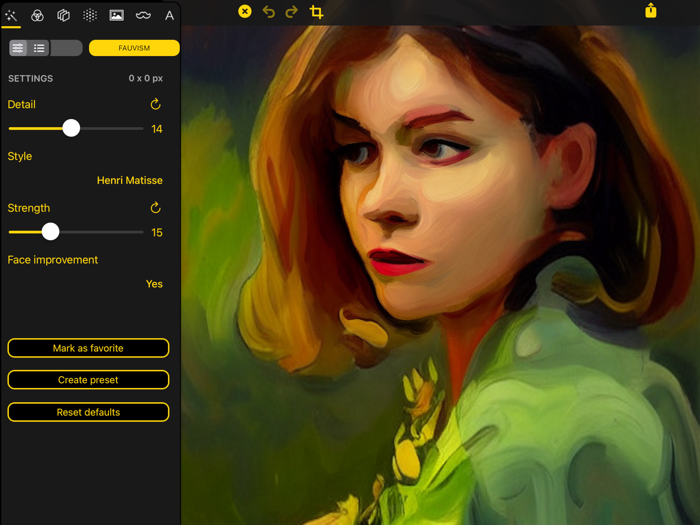Click the Strength slider handle
Screen dimensions: 700x525
(50, 232)
